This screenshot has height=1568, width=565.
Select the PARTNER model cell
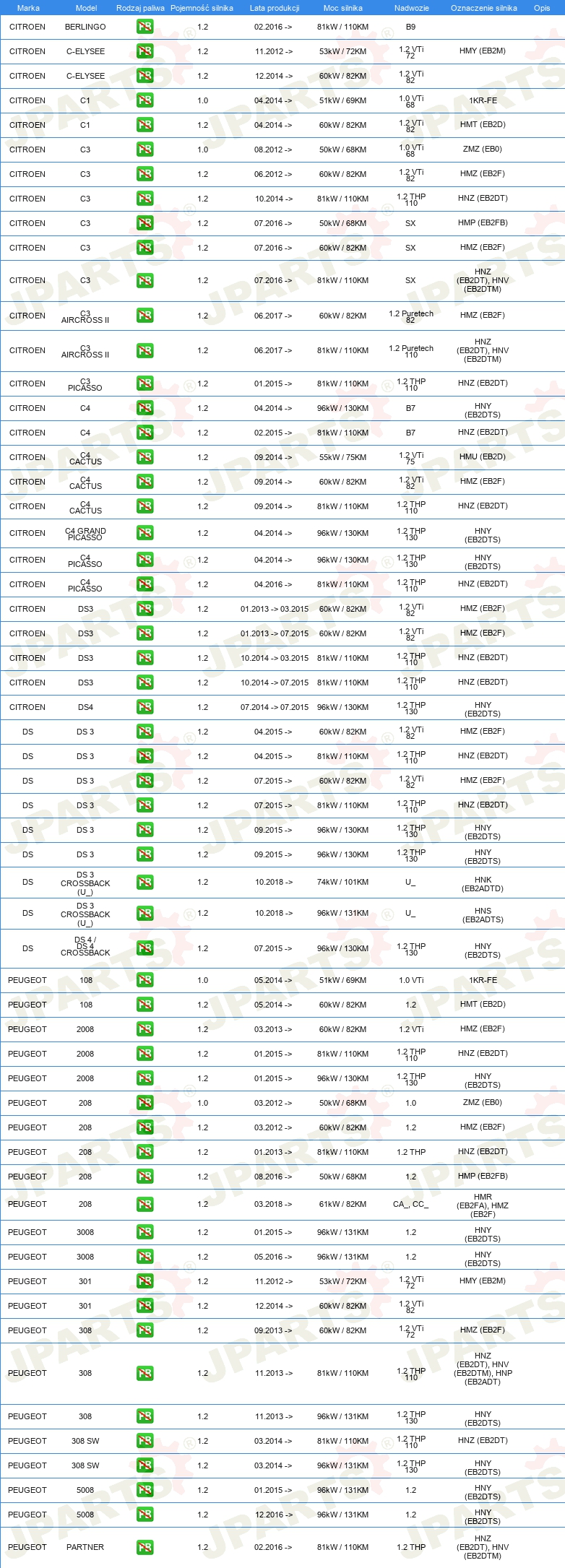85,1547
